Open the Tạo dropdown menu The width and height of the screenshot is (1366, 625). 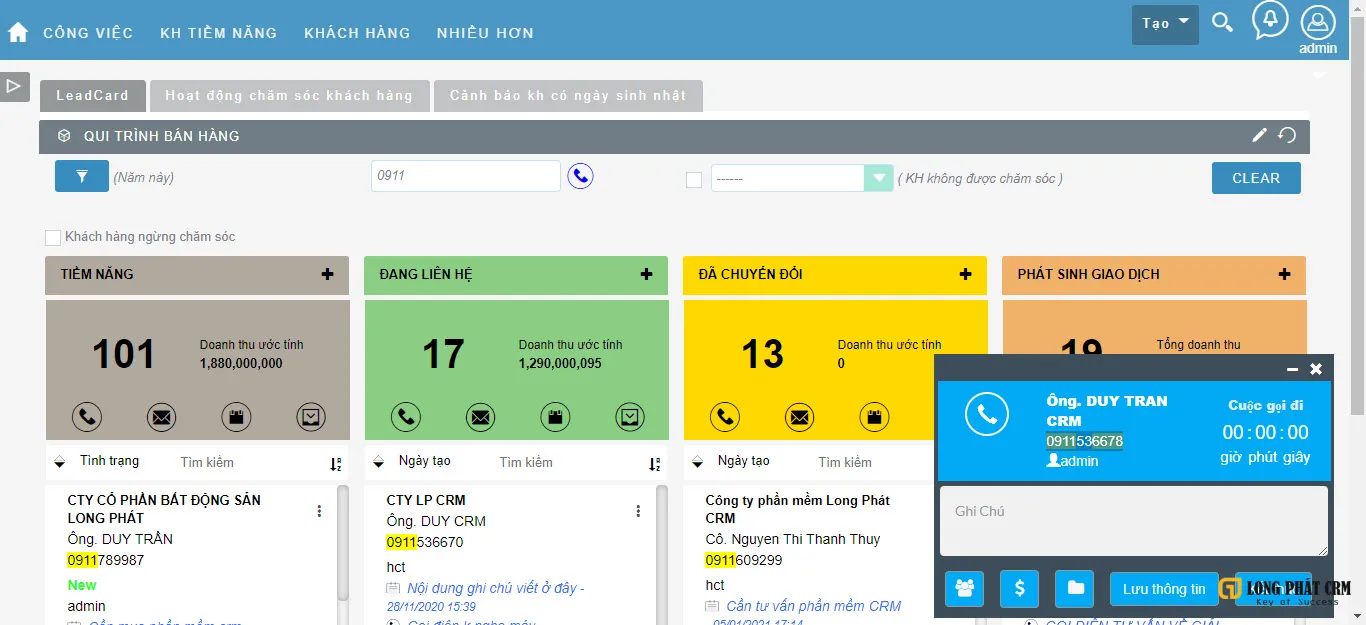[x=1165, y=24]
